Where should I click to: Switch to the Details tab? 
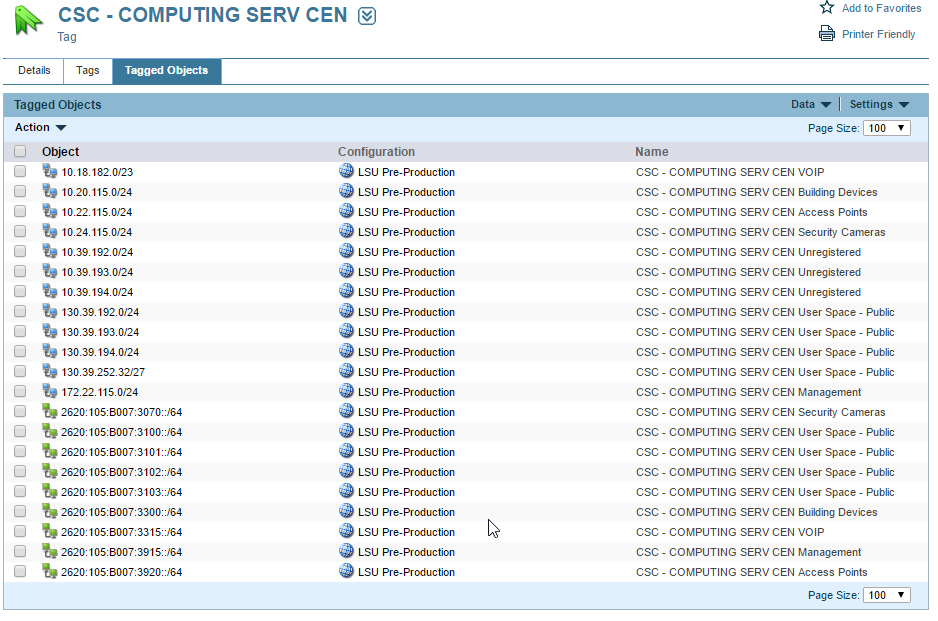coord(34,71)
